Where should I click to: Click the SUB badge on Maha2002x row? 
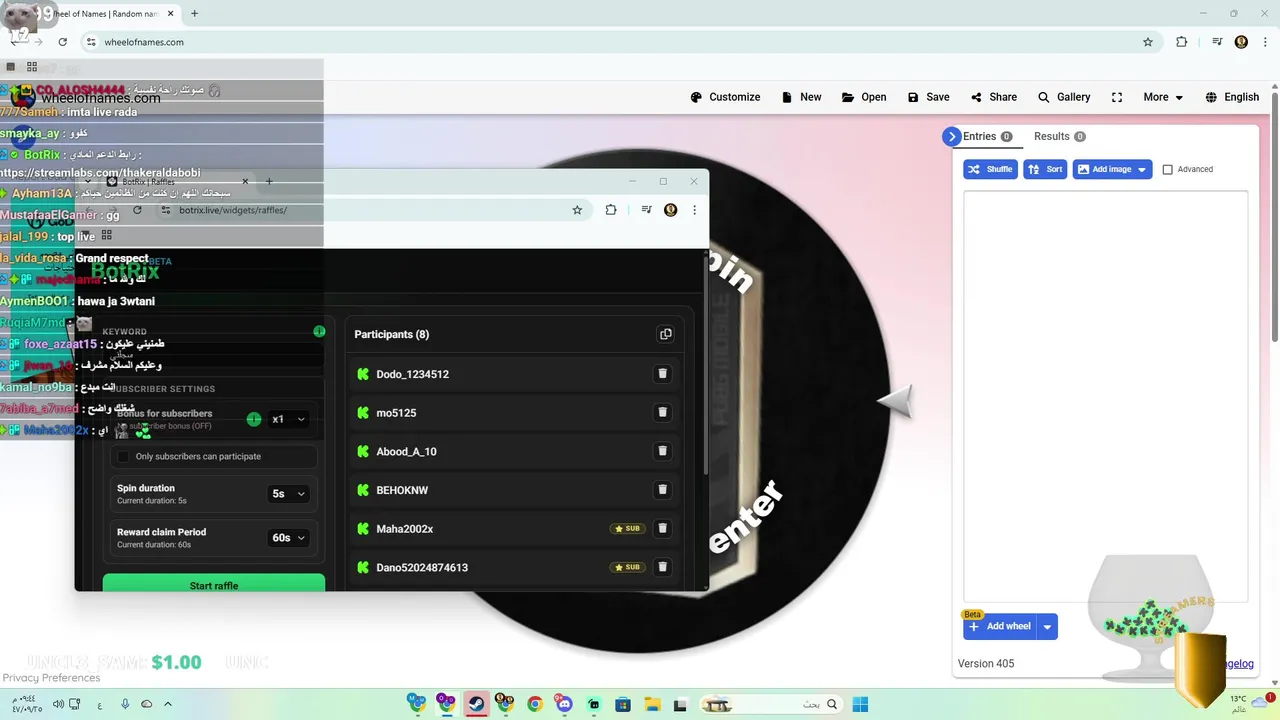(628, 528)
